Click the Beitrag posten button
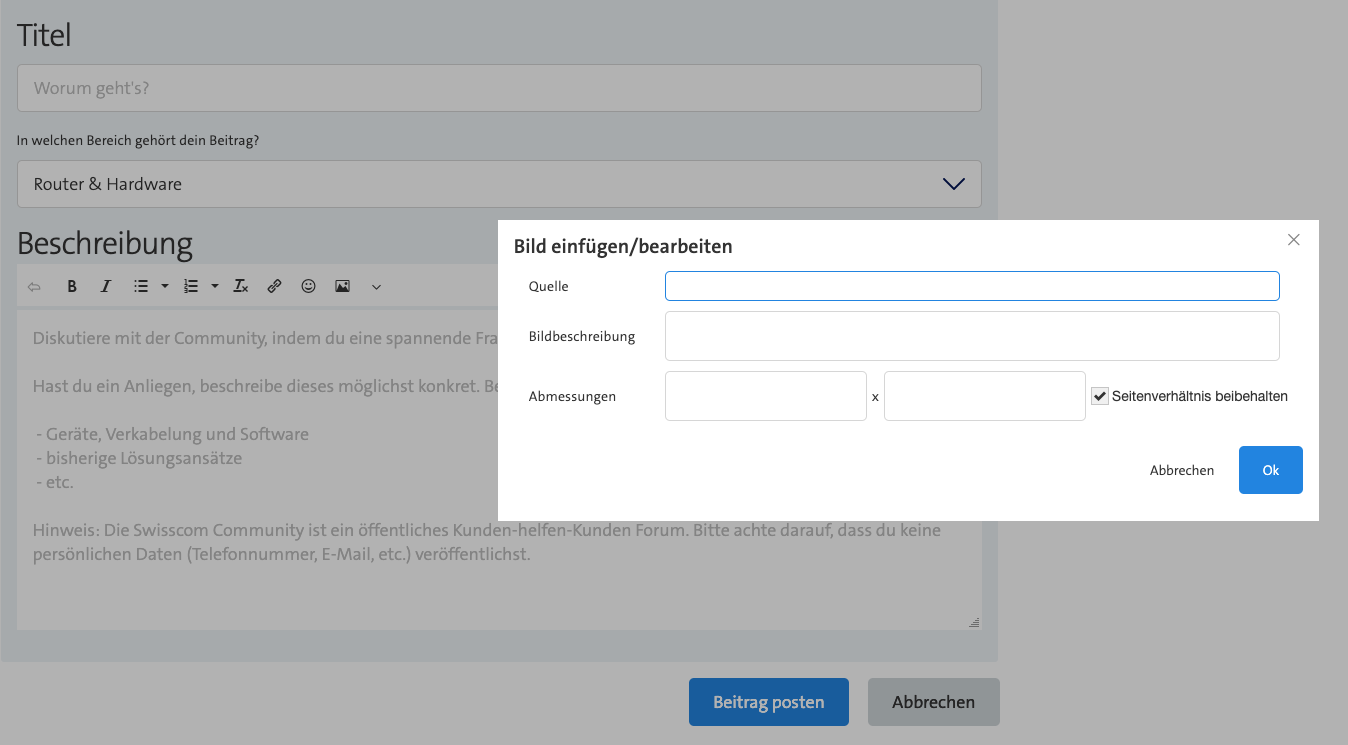 pos(768,702)
